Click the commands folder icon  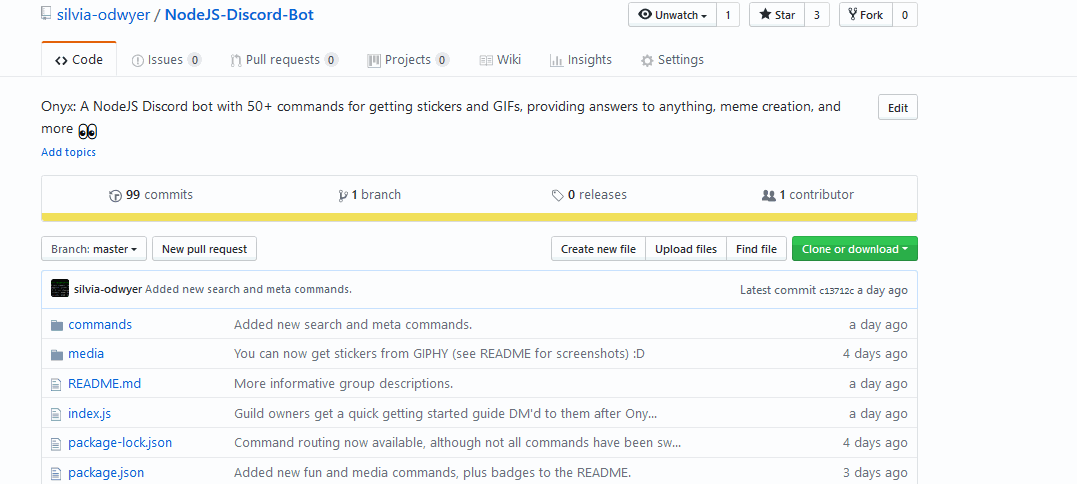(57, 325)
